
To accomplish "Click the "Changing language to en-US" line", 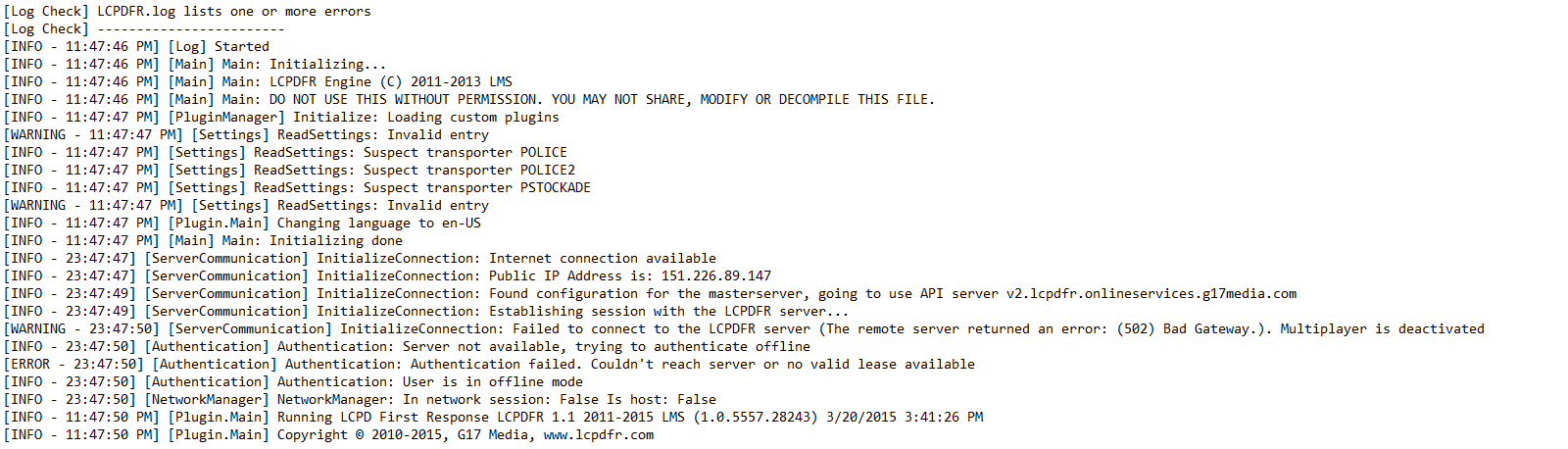I will tap(378, 224).
